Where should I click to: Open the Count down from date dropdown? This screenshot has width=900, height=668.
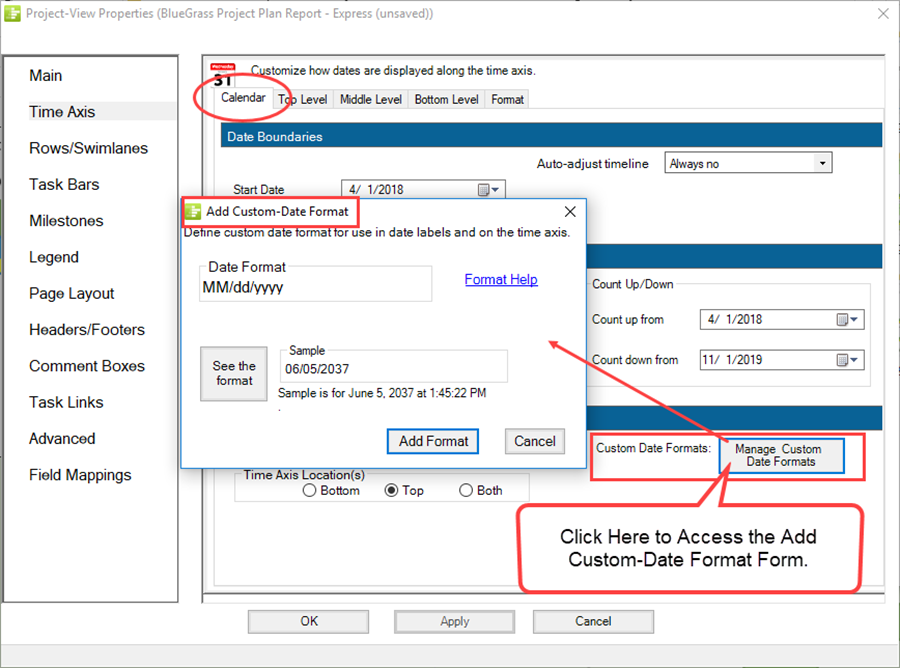pyautogui.click(x=855, y=359)
